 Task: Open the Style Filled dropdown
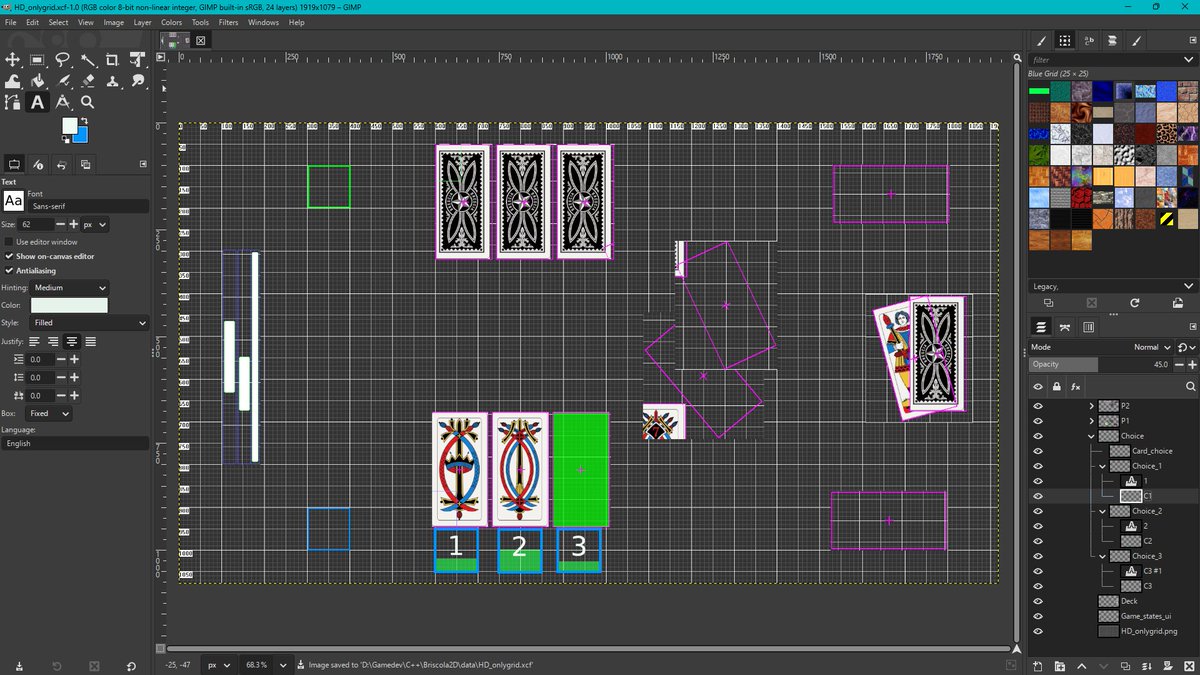[89, 323]
